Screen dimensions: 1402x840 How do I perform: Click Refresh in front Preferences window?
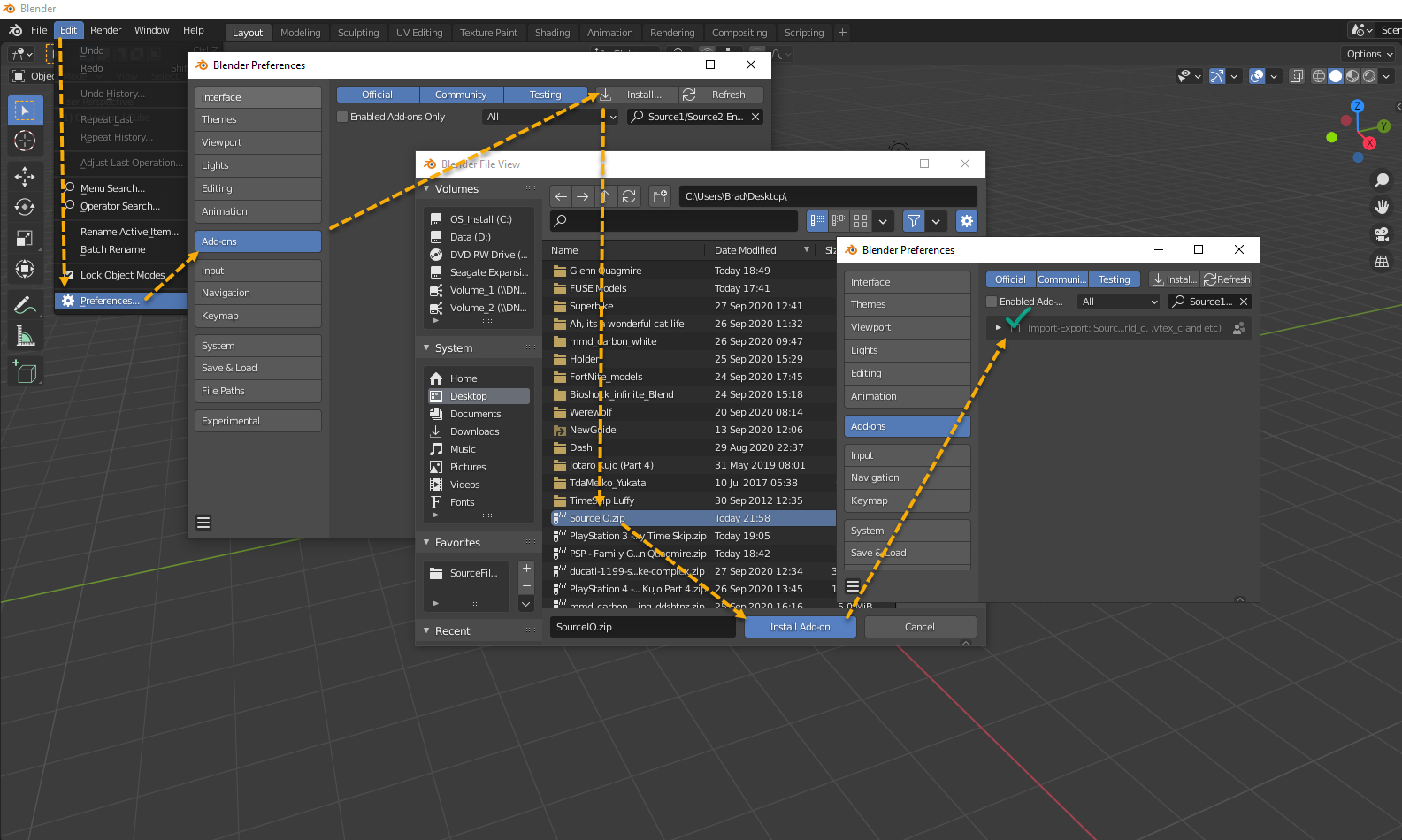point(1226,279)
